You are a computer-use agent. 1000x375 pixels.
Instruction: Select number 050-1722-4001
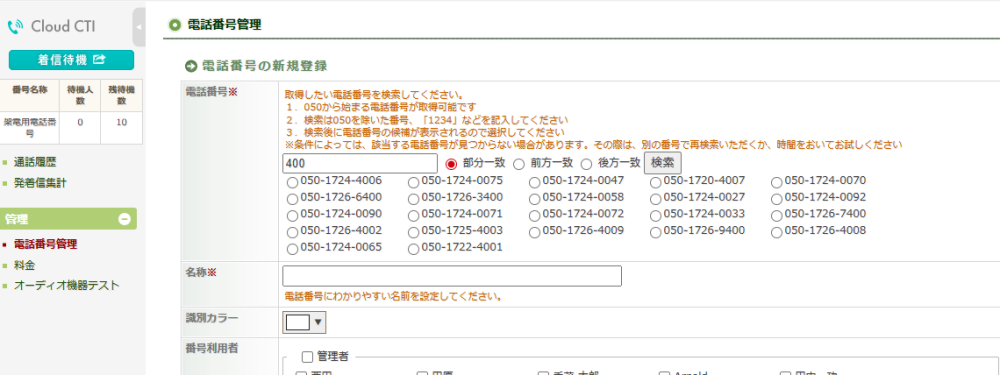pos(413,249)
